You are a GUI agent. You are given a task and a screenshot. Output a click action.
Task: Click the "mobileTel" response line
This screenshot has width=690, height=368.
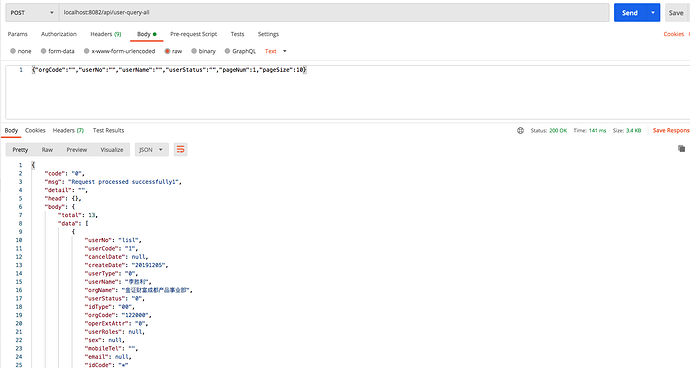111,349
